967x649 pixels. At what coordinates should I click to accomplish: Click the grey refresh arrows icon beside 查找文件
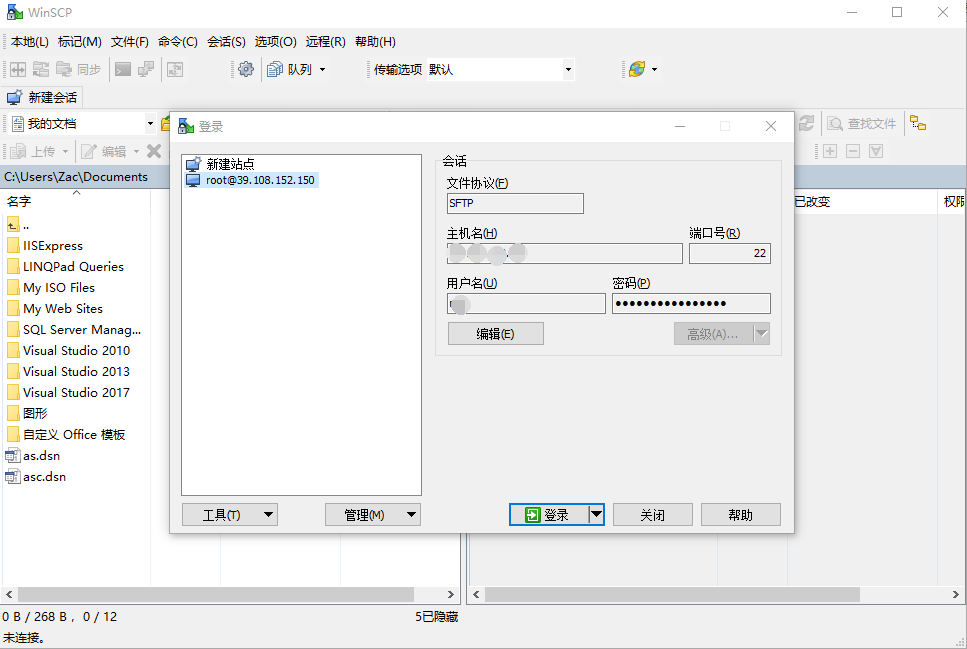pos(806,123)
